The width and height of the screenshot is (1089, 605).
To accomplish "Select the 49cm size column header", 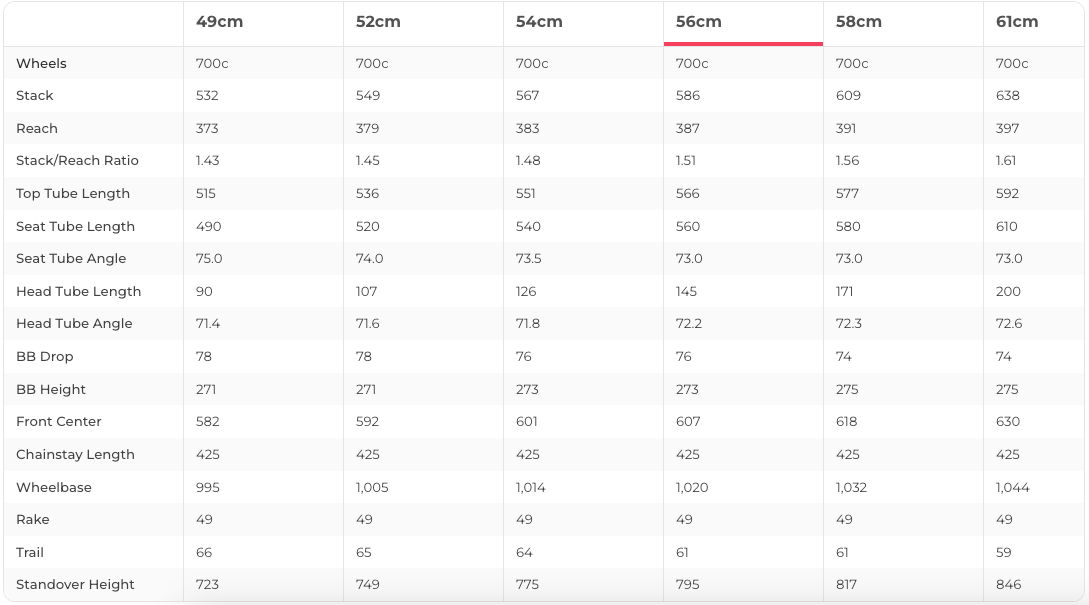I will [x=219, y=22].
